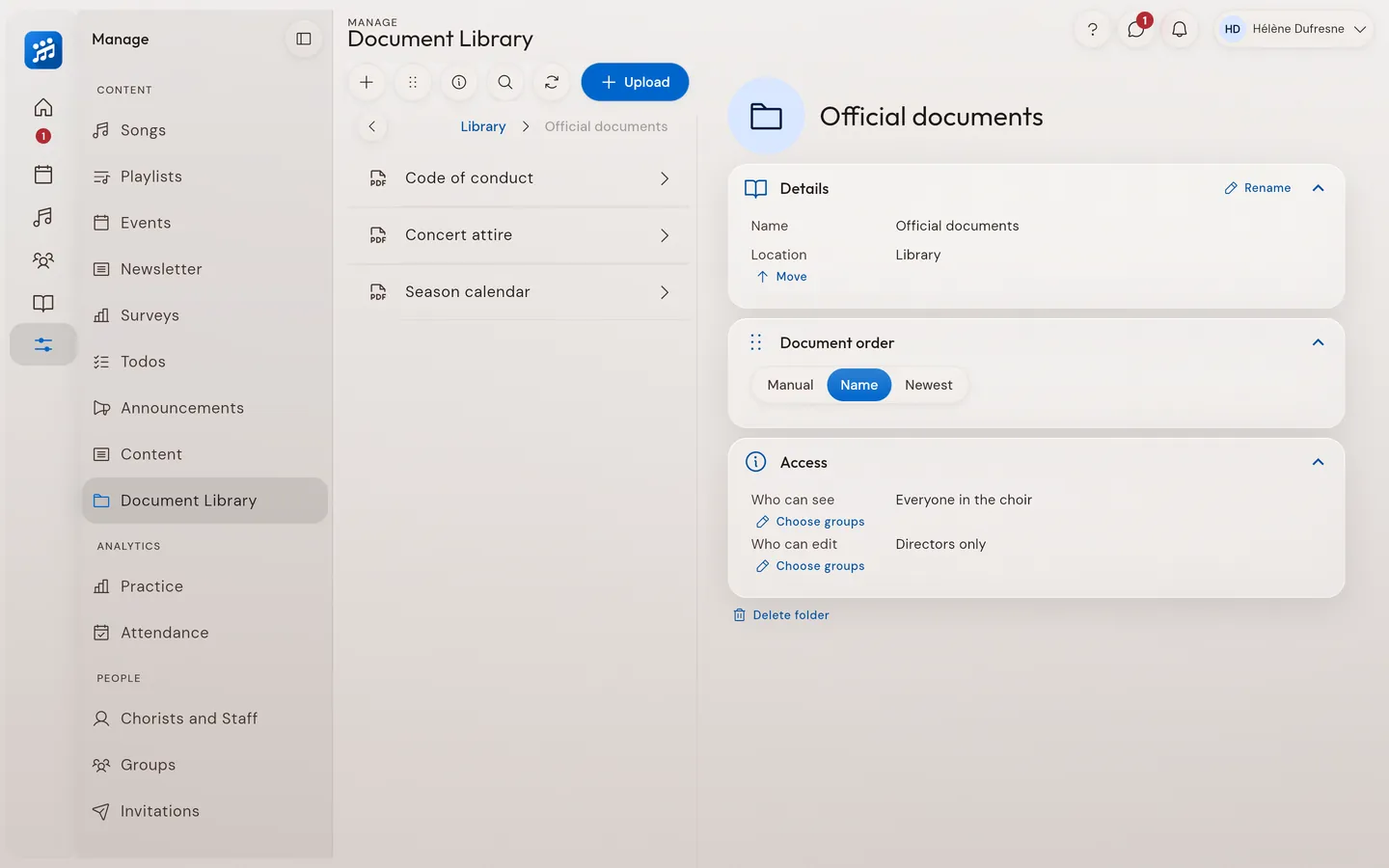Click the Upload button
The image size is (1389, 868).
click(635, 82)
